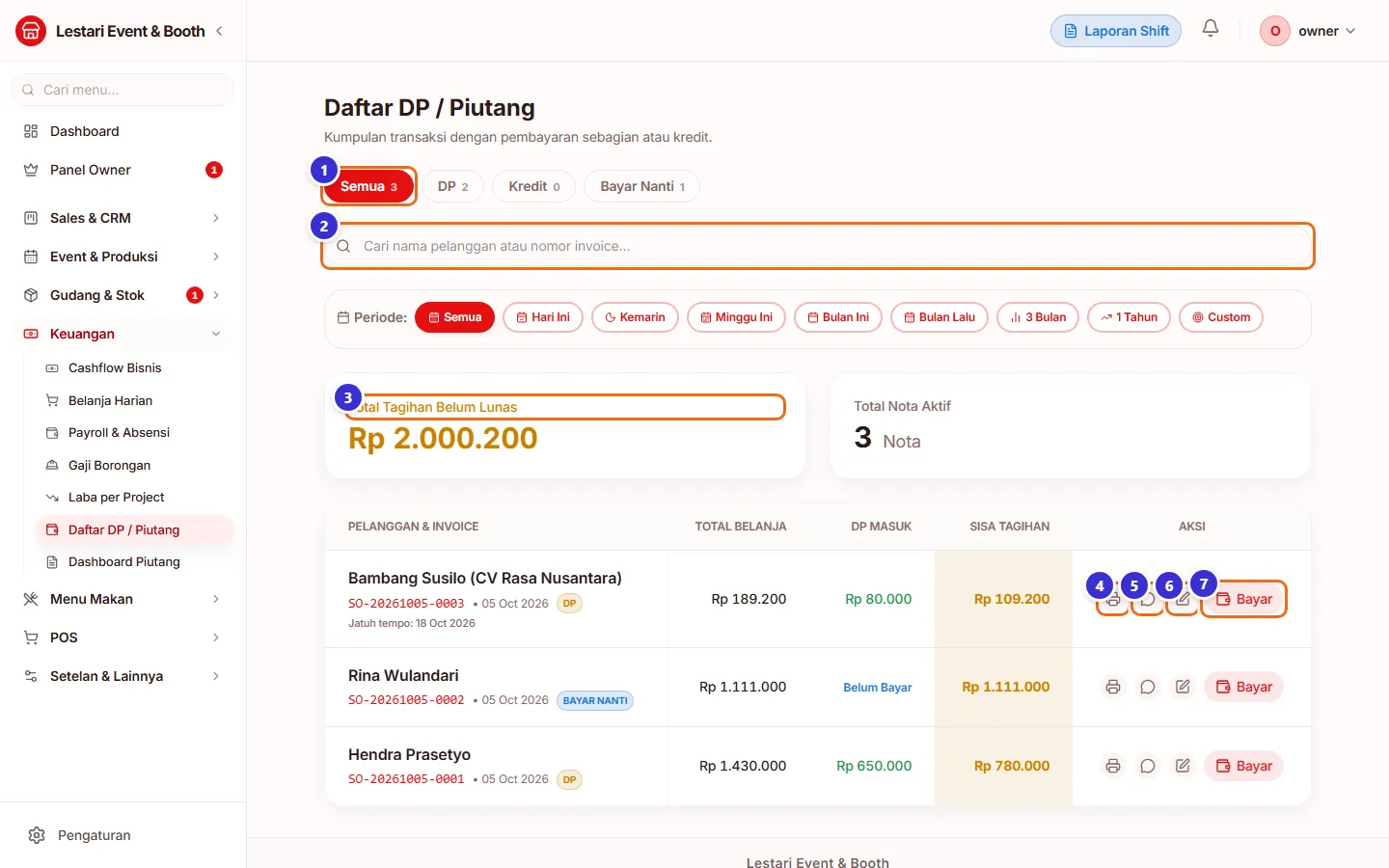
Task: Switch to the Bayar Nanti tab
Action: pos(642,186)
